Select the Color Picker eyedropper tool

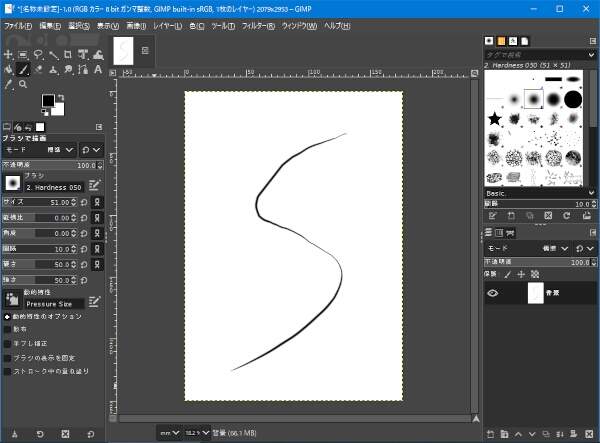pyautogui.click(x=9, y=84)
